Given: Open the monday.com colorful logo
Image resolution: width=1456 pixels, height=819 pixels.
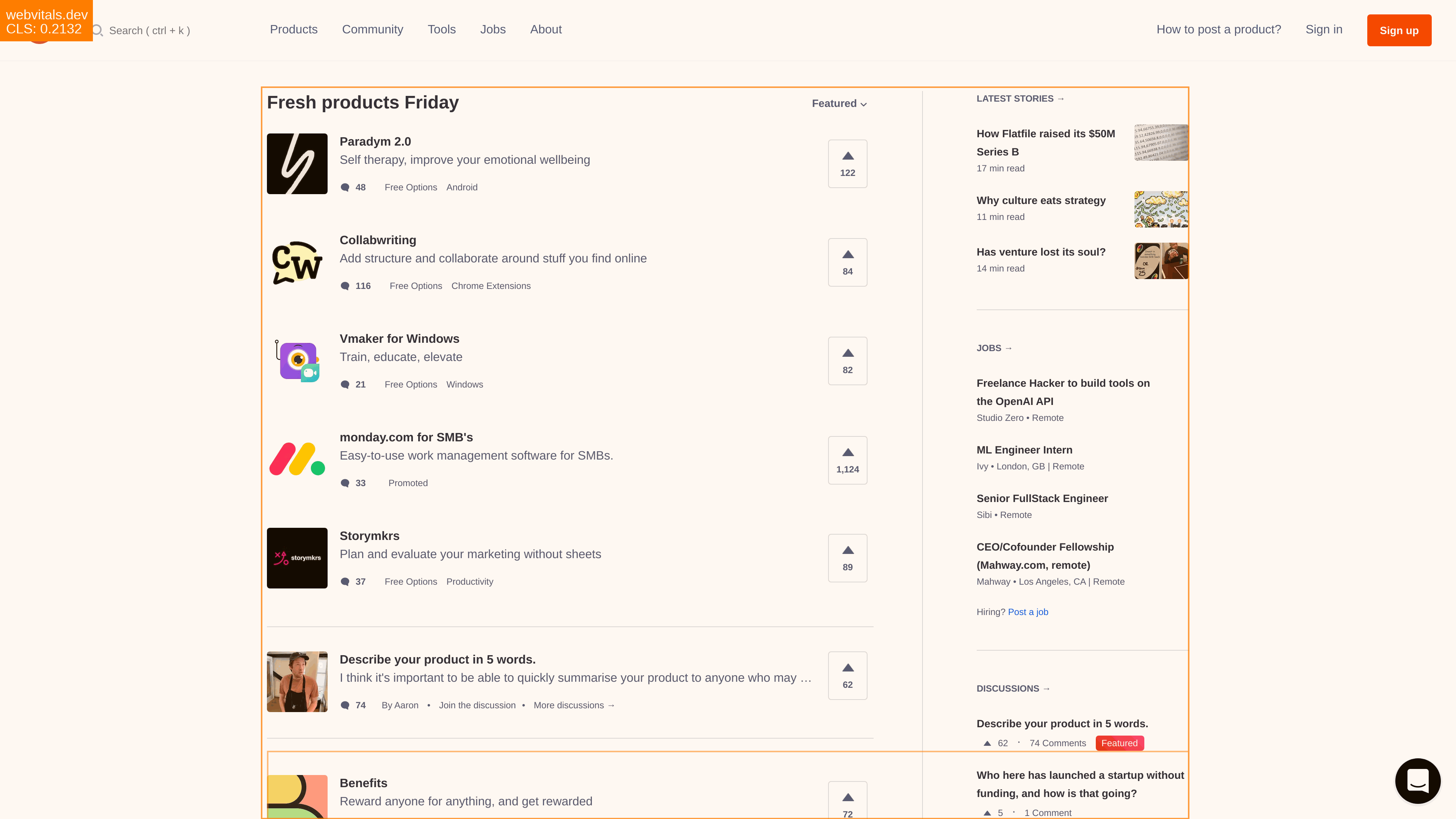Looking at the screenshot, I should (297, 460).
